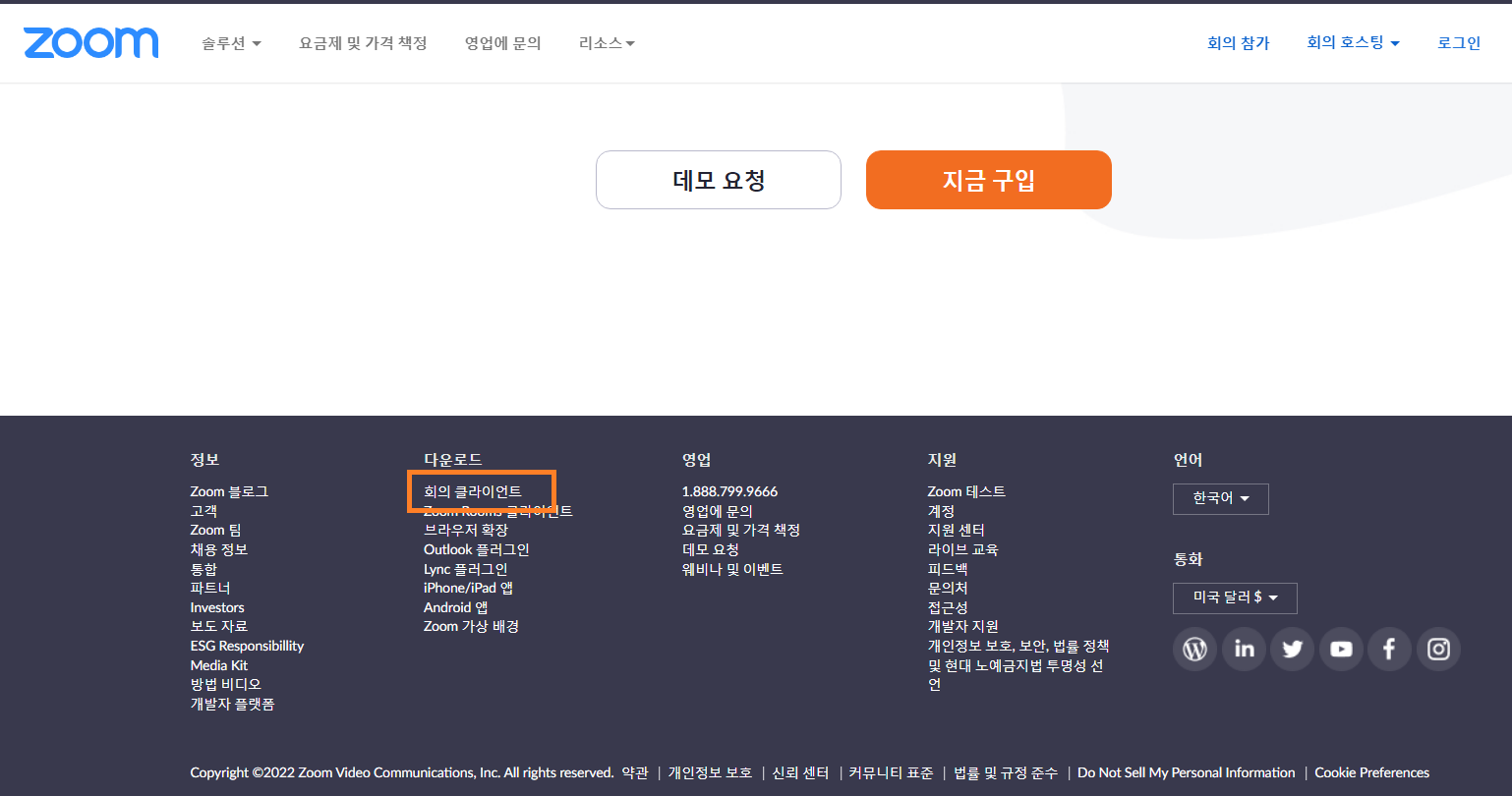Open 법률 및 규정 준수 link
The width and height of the screenshot is (1512, 796).
tap(1006, 772)
